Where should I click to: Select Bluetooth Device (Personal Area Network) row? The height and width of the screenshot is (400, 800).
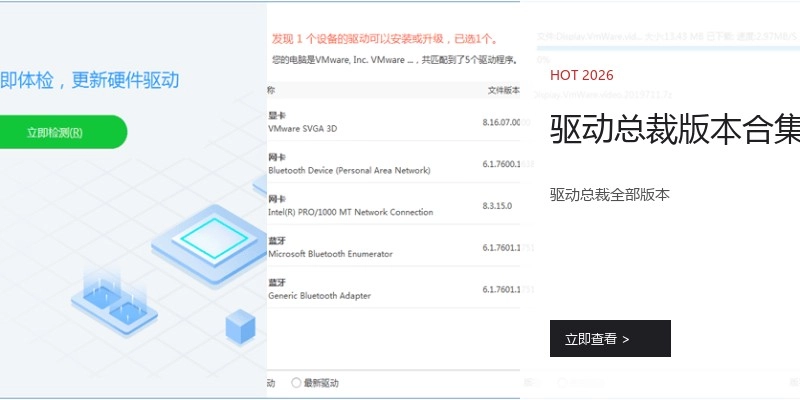[x=393, y=162]
